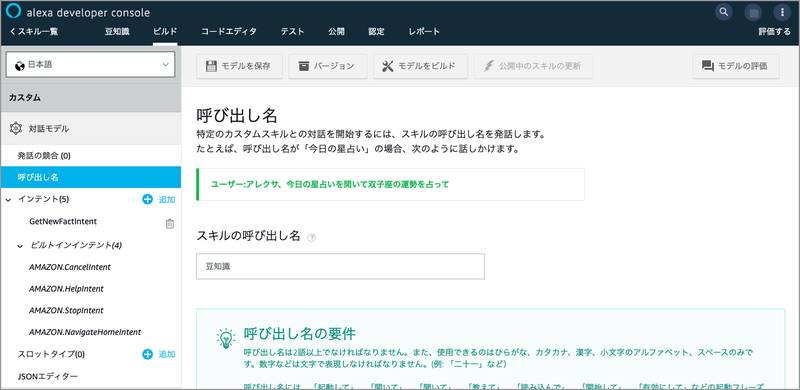The width and height of the screenshot is (800, 390).
Task: Open AMAZON.HelpIntent
Action: point(66,289)
